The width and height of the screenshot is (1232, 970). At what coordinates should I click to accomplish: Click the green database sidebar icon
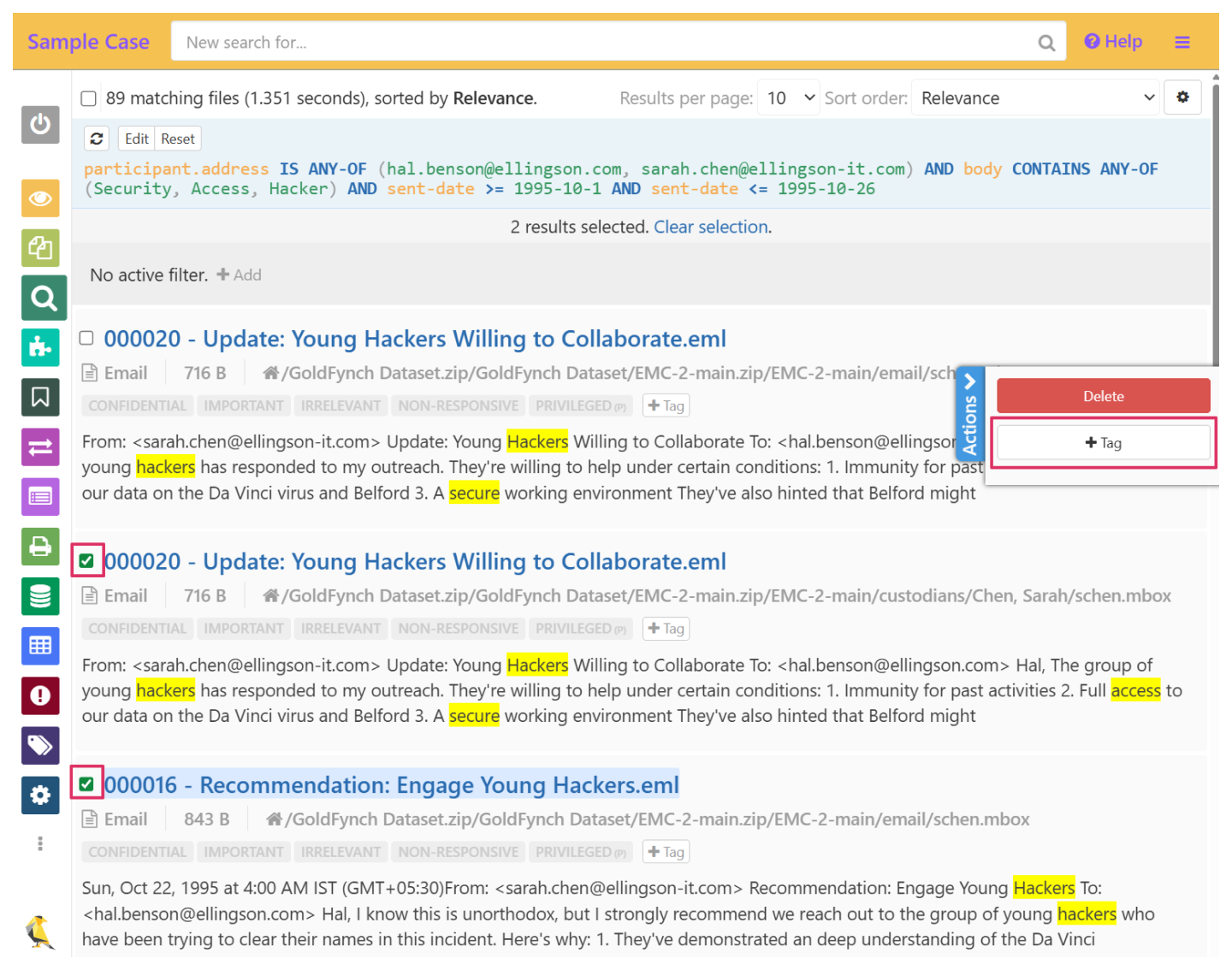40,596
